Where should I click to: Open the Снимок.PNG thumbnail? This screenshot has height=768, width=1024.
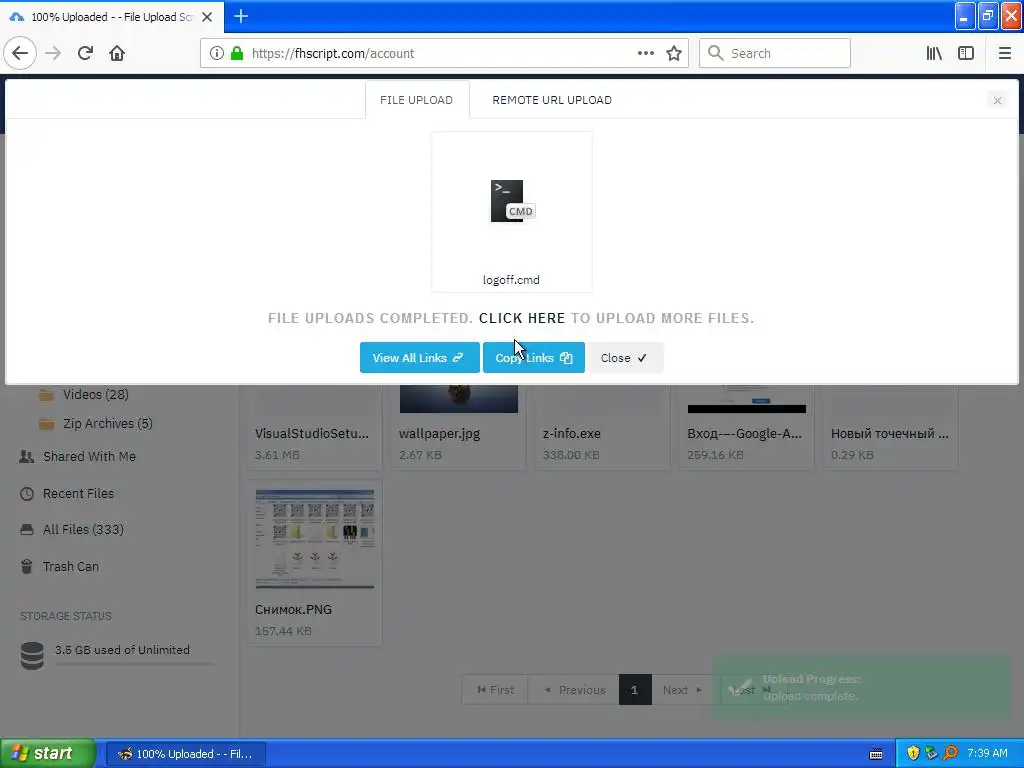[x=315, y=539]
